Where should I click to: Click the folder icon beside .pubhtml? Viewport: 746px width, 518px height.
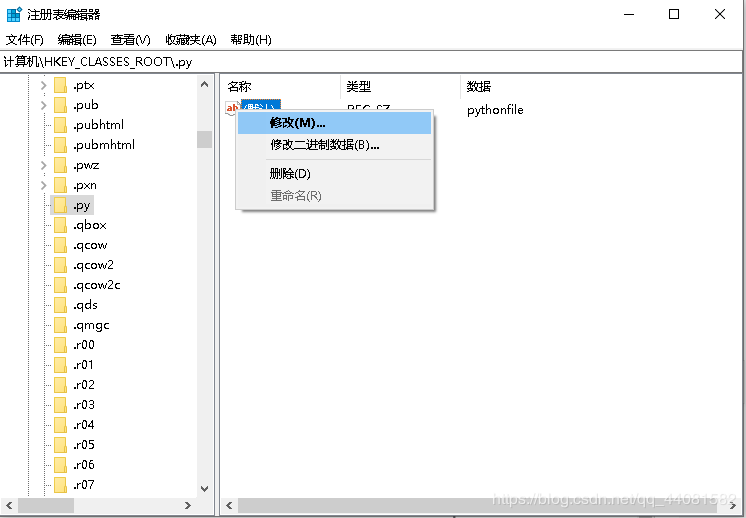click(x=60, y=125)
